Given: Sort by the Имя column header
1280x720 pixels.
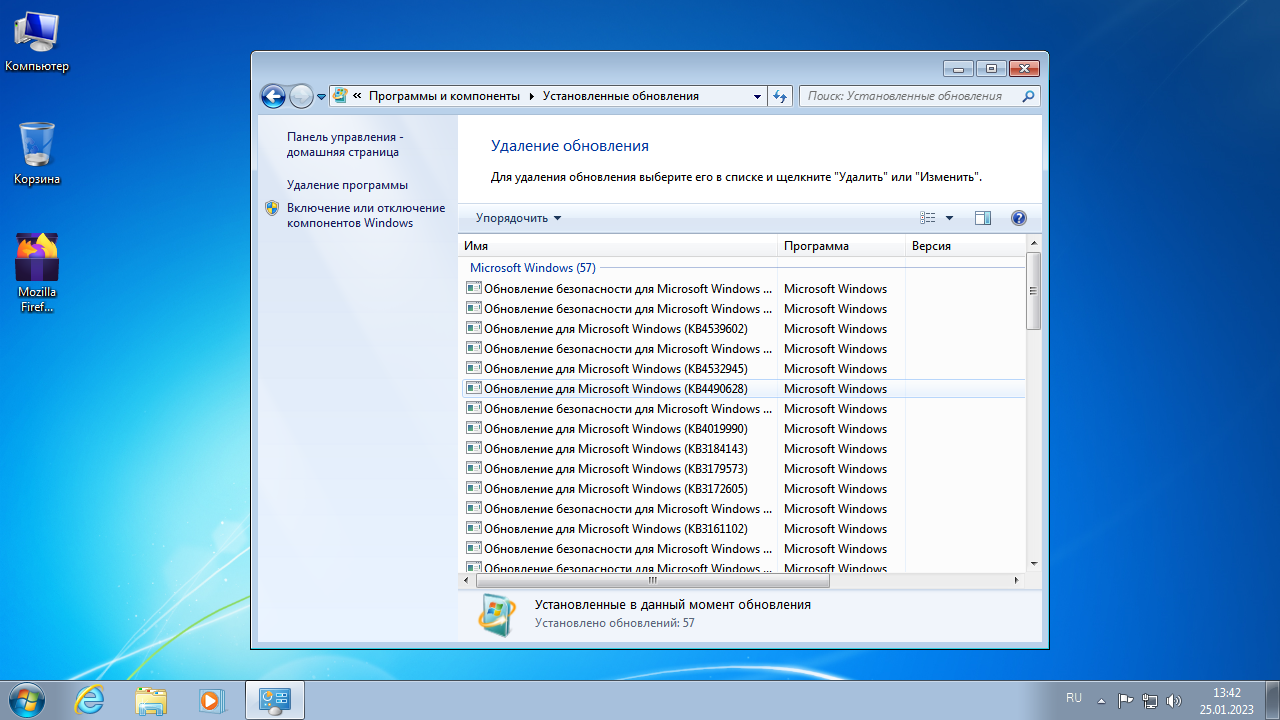Looking at the screenshot, I should (618, 245).
